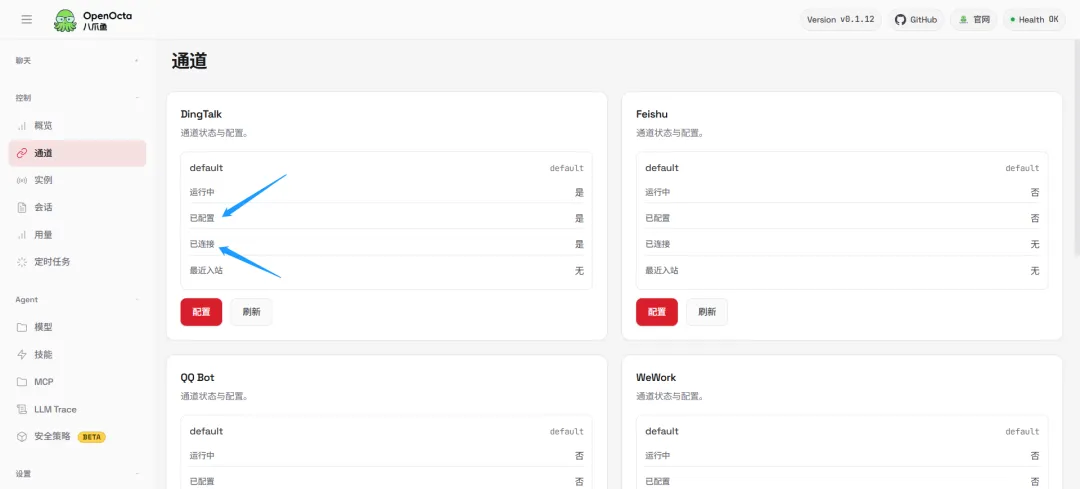Open the GitHub link button

point(916,20)
